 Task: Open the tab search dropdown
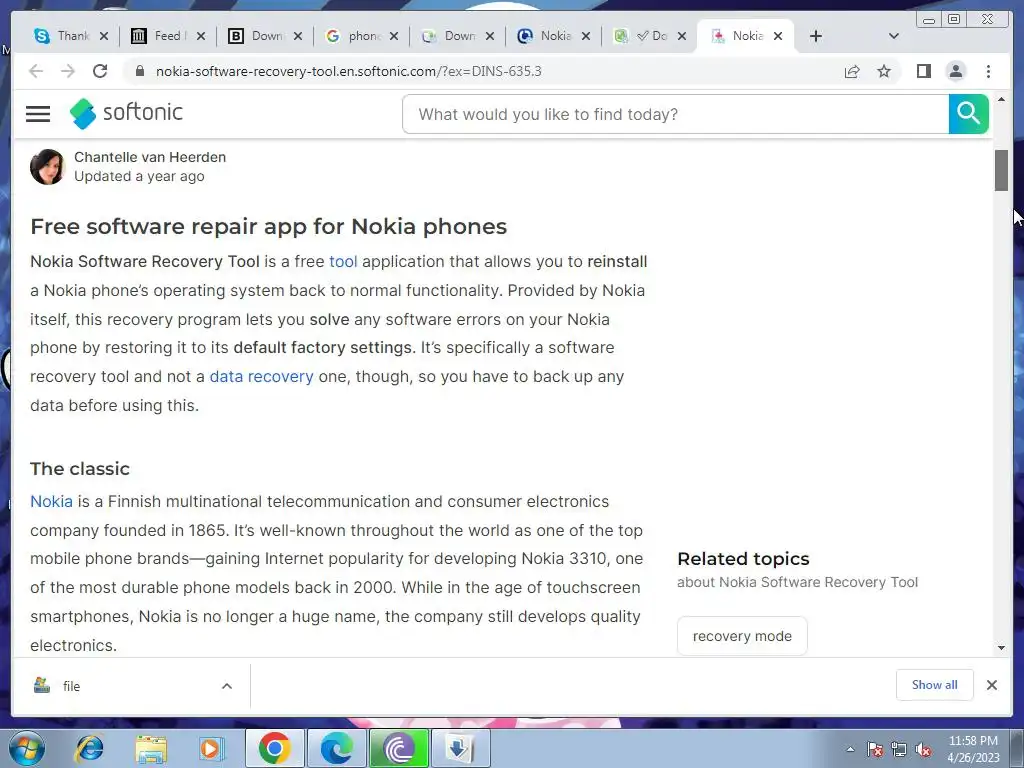point(894,36)
